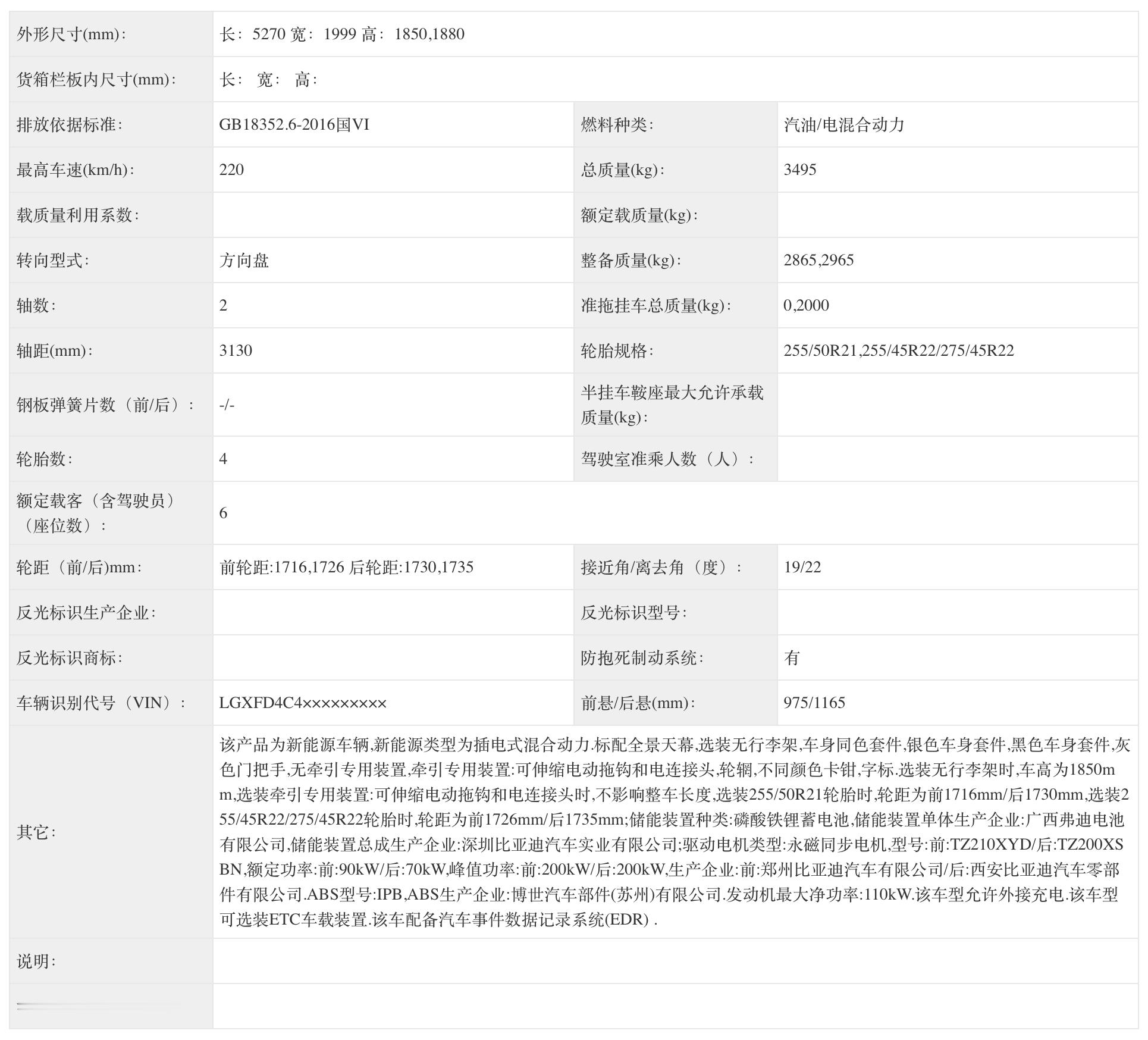
Task: Click the 反光标识生产企业 label
Action: 86,612
